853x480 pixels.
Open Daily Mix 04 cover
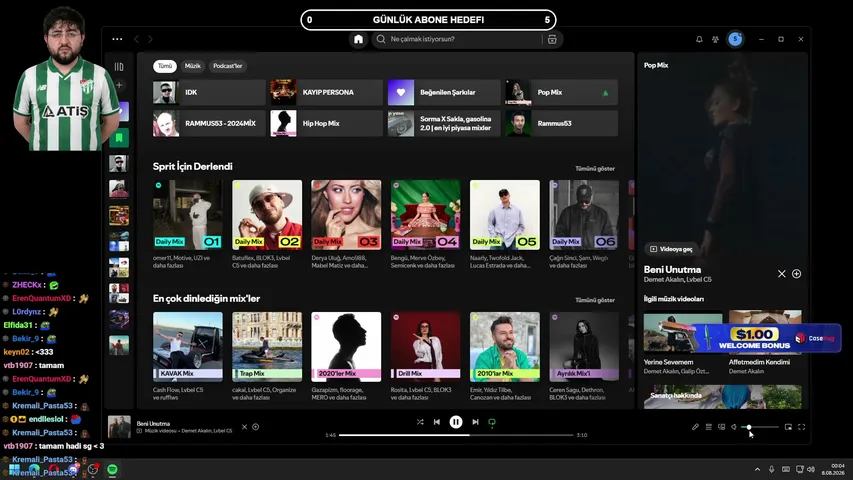tap(425, 215)
